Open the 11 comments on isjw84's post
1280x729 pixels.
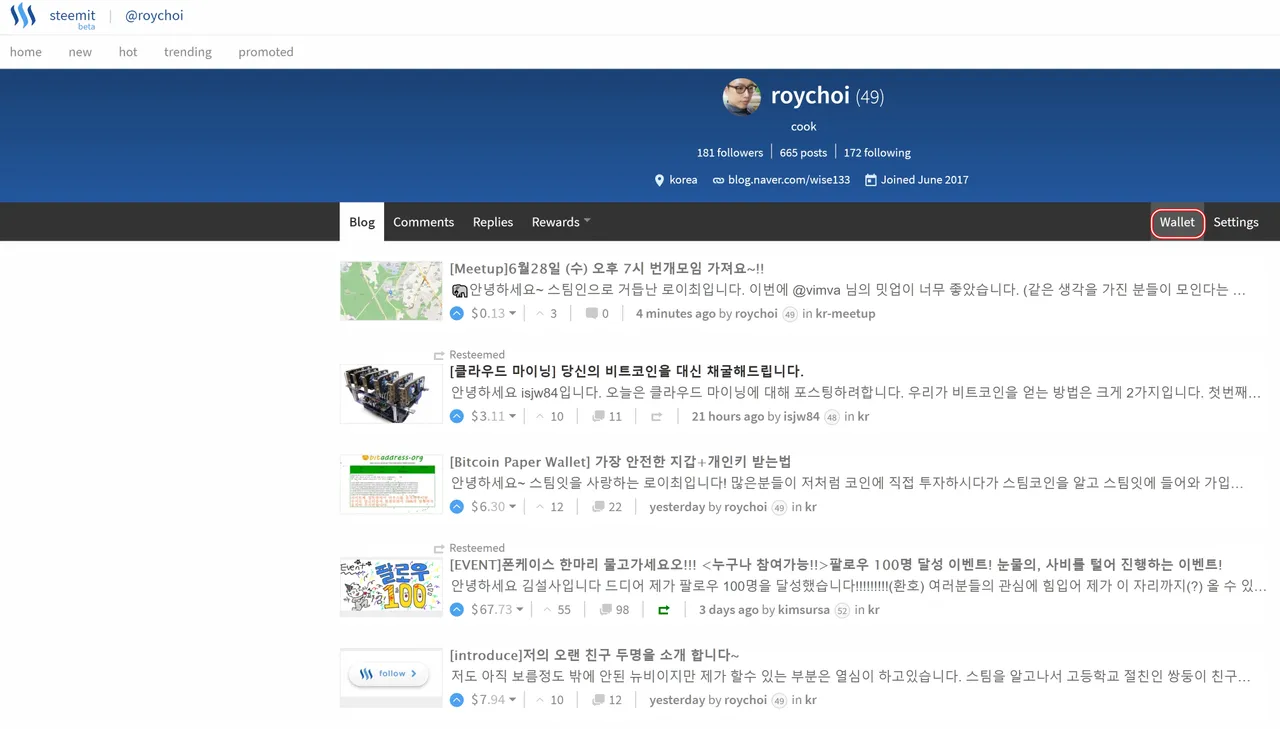[607, 416]
